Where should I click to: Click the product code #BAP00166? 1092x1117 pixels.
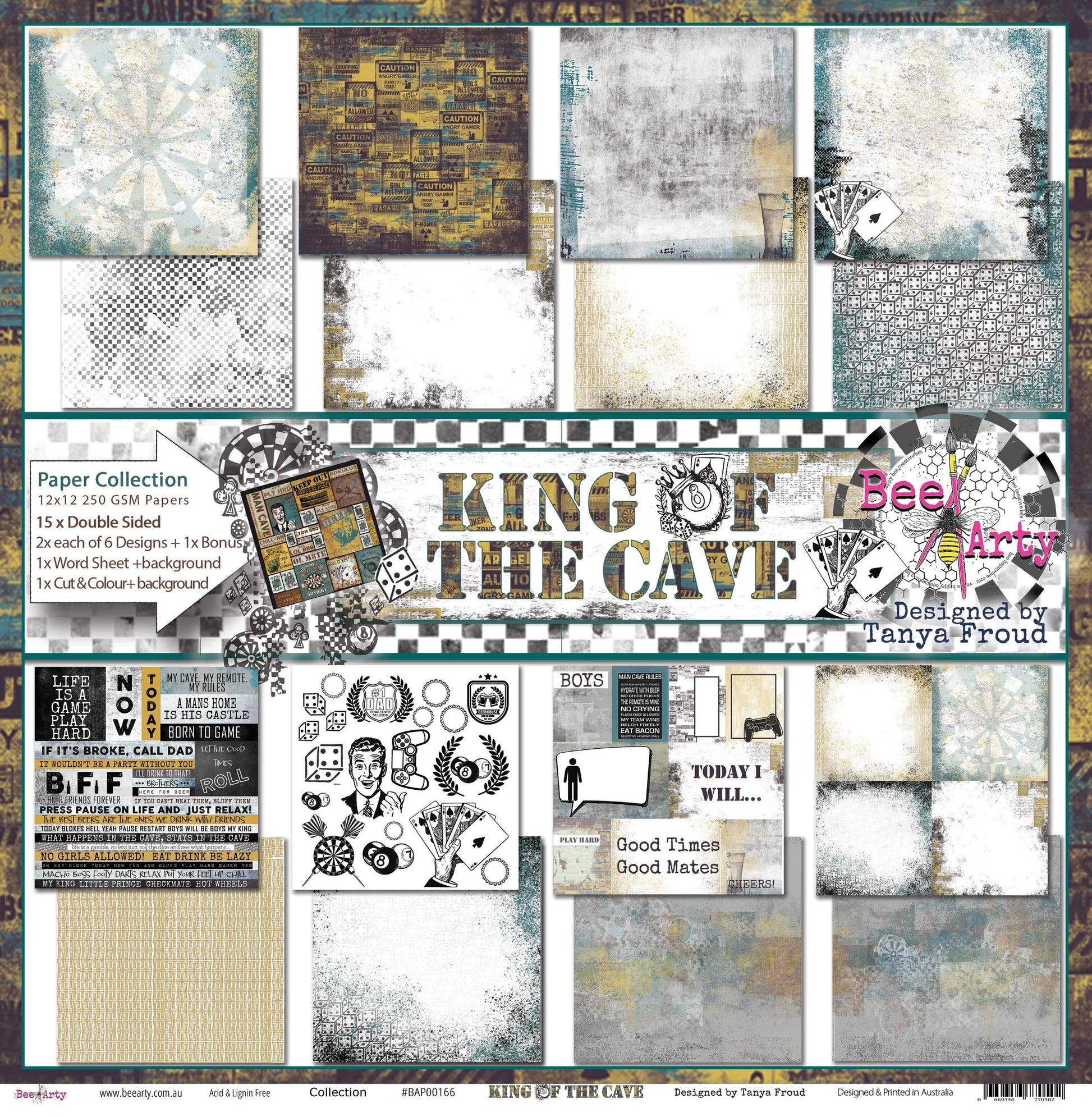(x=428, y=1092)
